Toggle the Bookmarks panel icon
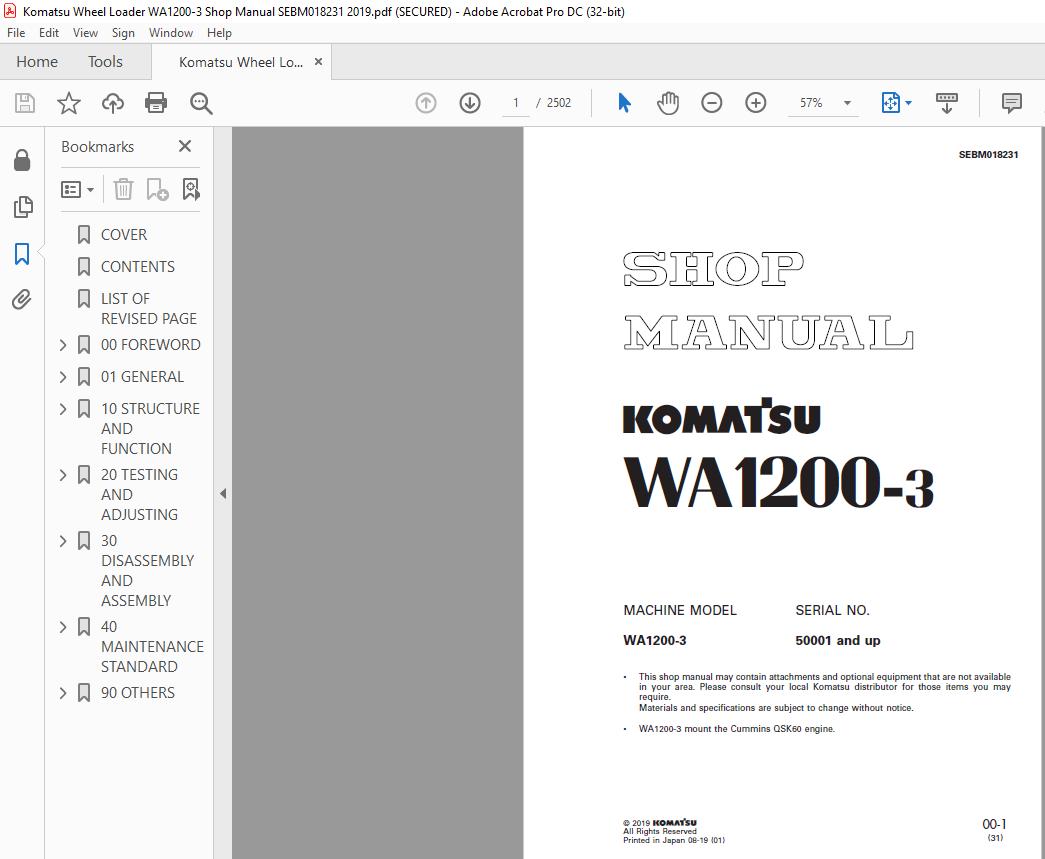1045x859 pixels. pos(22,253)
